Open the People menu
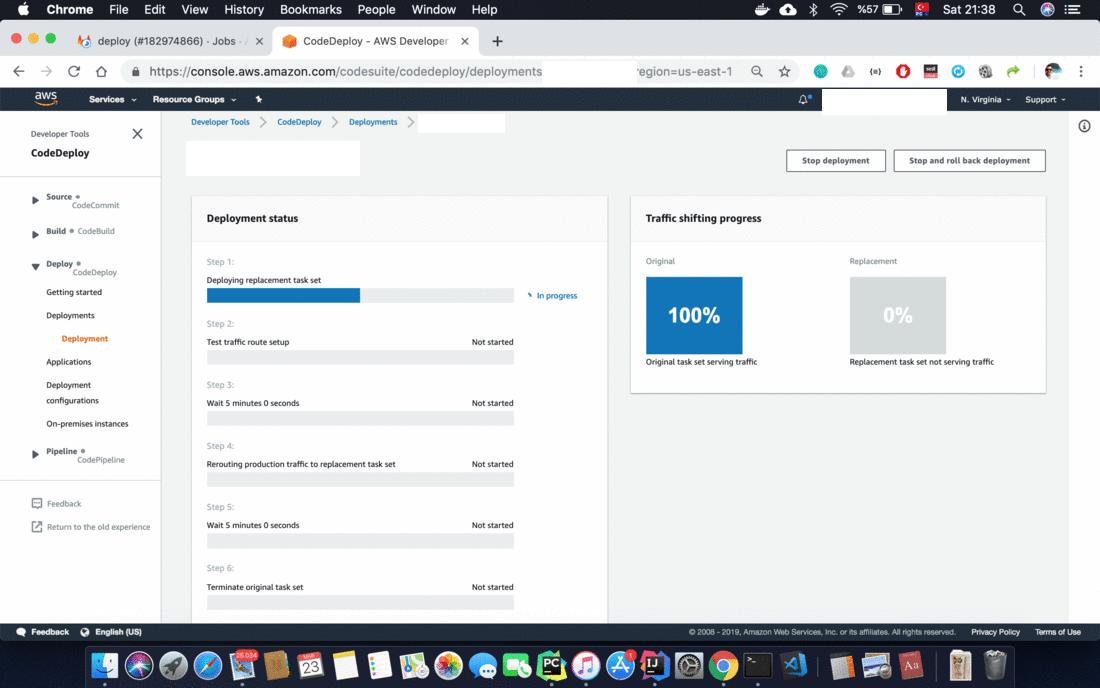The width and height of the screenshot is (1100, 688). (x=377, y=10)
